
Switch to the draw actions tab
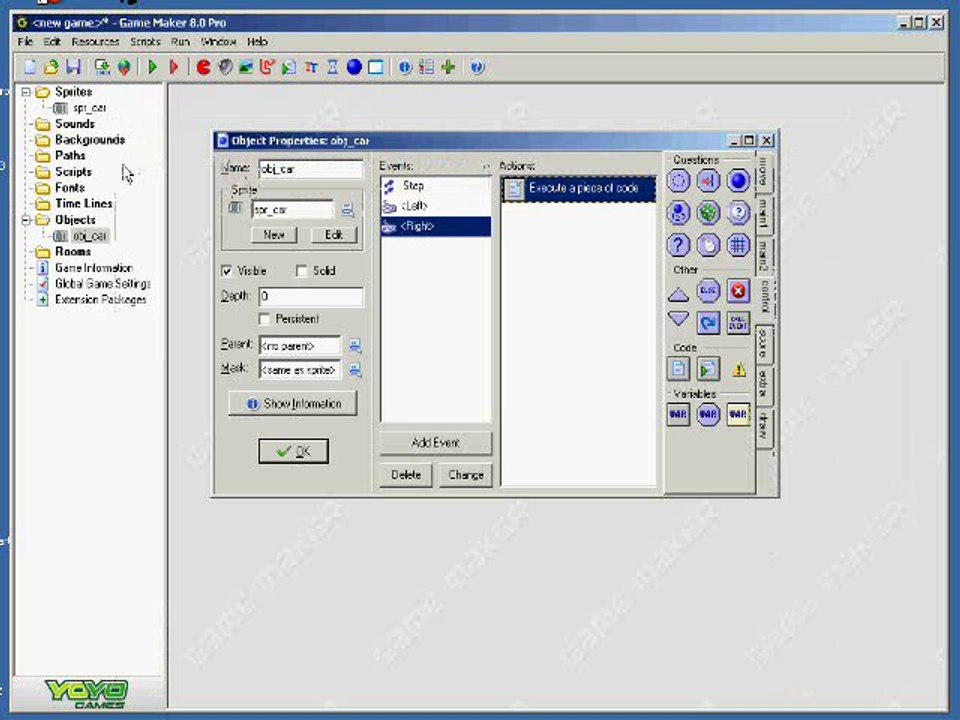[x=764, y=426]
